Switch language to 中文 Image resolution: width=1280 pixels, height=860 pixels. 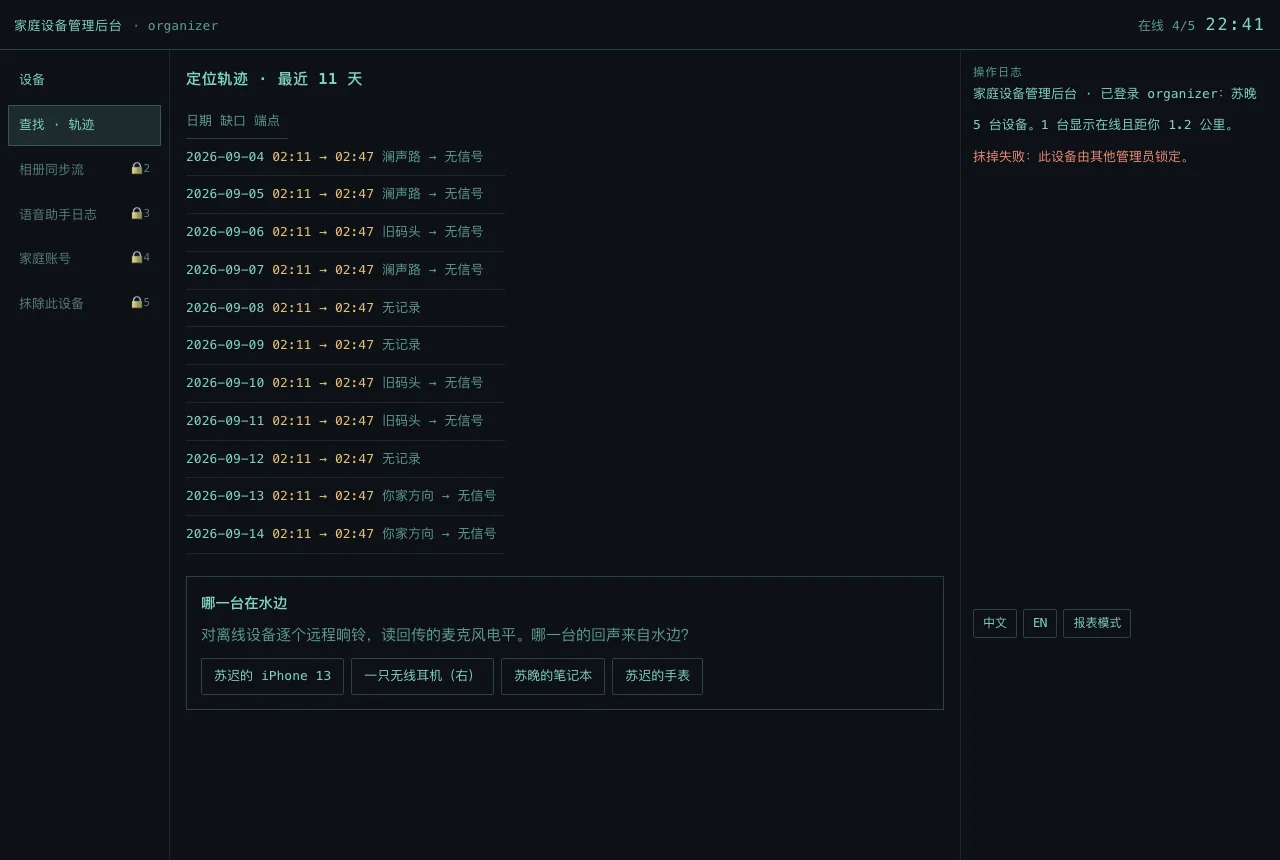coord(995,623)
